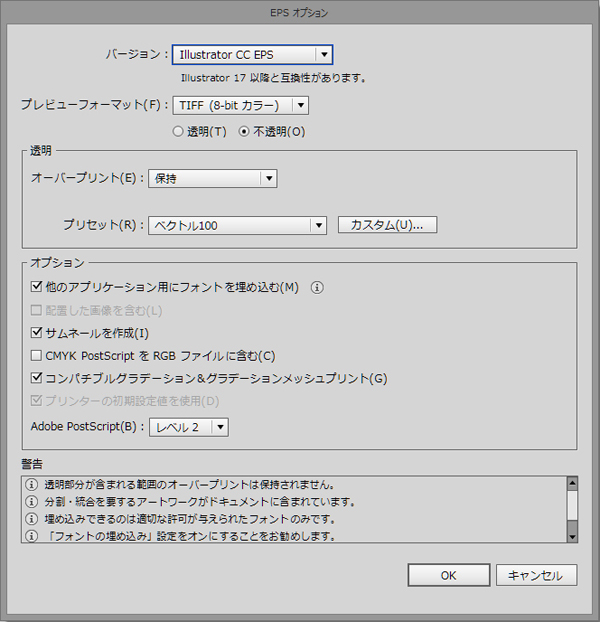Image resolution: width=600 pixels, height=622 pixels.
Task: Click the text Illustrator 17 以降と互換性があります。
Action: point(274,78)
